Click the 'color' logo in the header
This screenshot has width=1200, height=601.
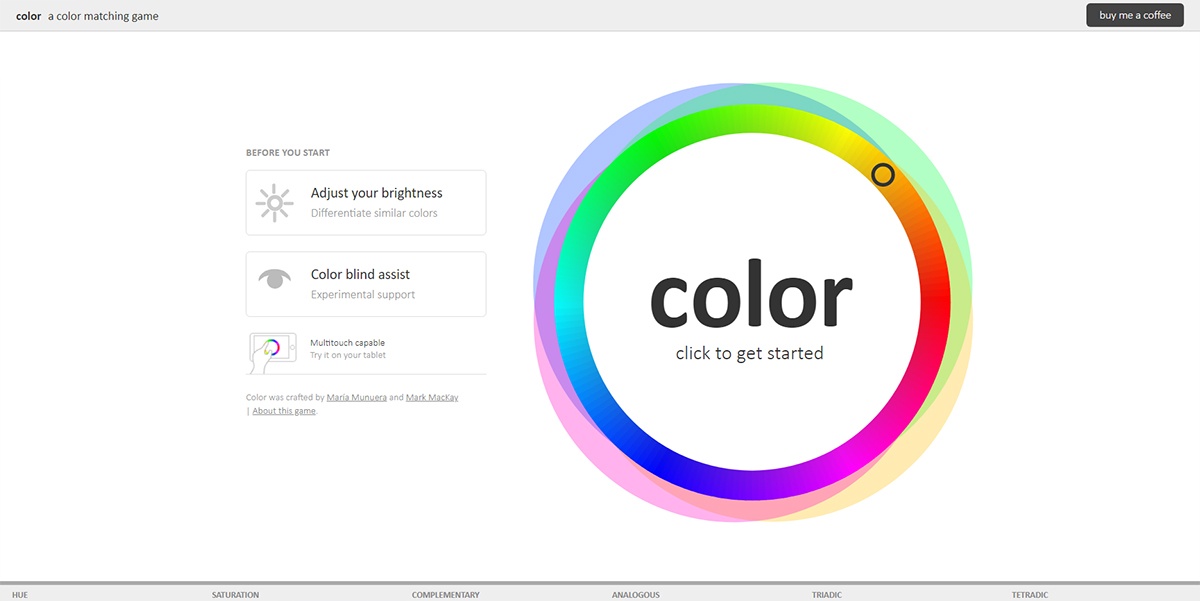28,16
